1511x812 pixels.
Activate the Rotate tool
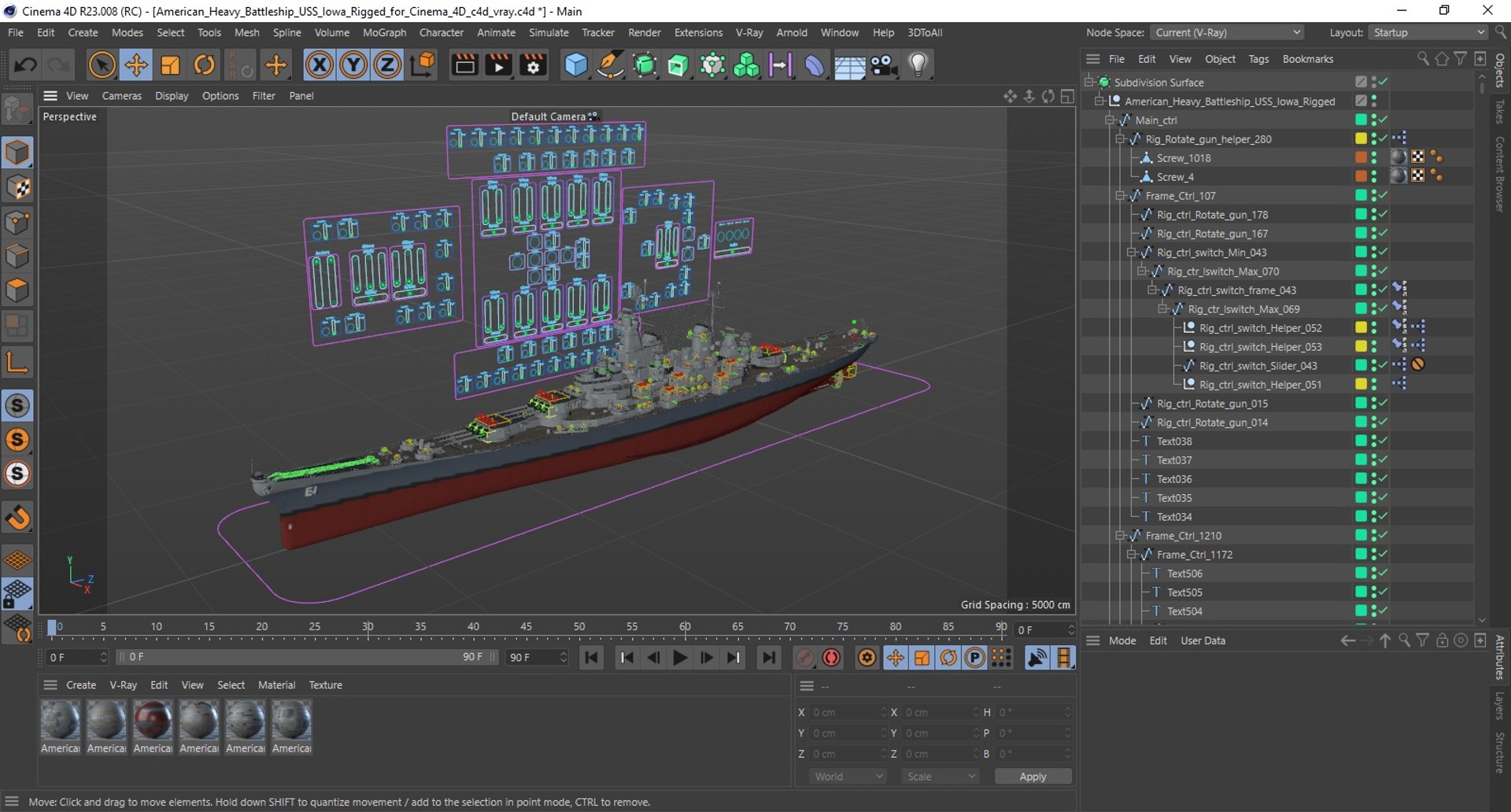205,65
